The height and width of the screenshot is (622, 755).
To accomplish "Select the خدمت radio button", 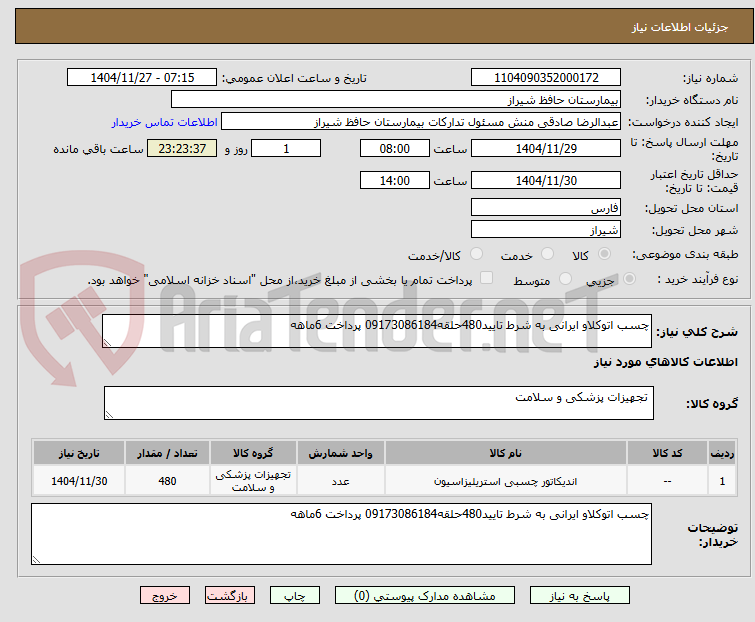I will [547, 254].
